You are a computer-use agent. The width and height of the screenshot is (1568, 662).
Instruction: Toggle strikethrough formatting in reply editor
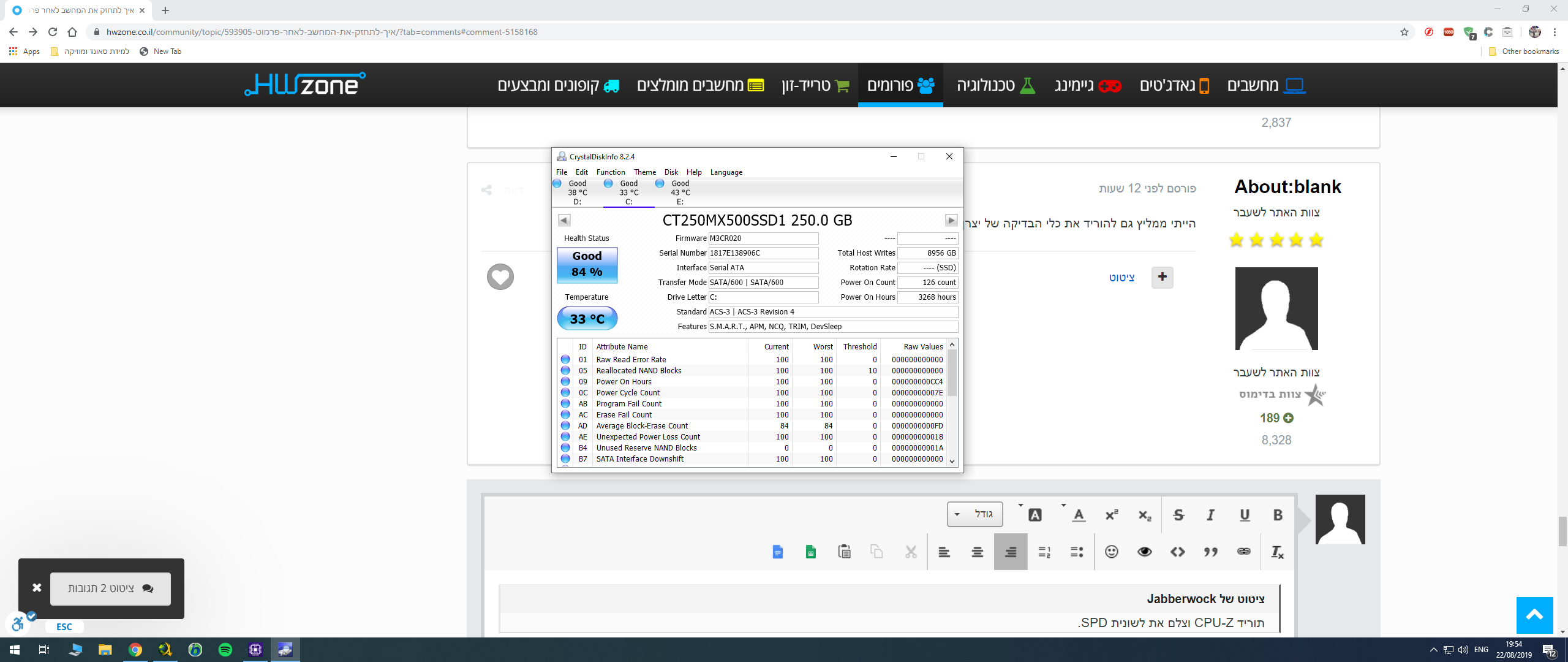pos(1178,515)
